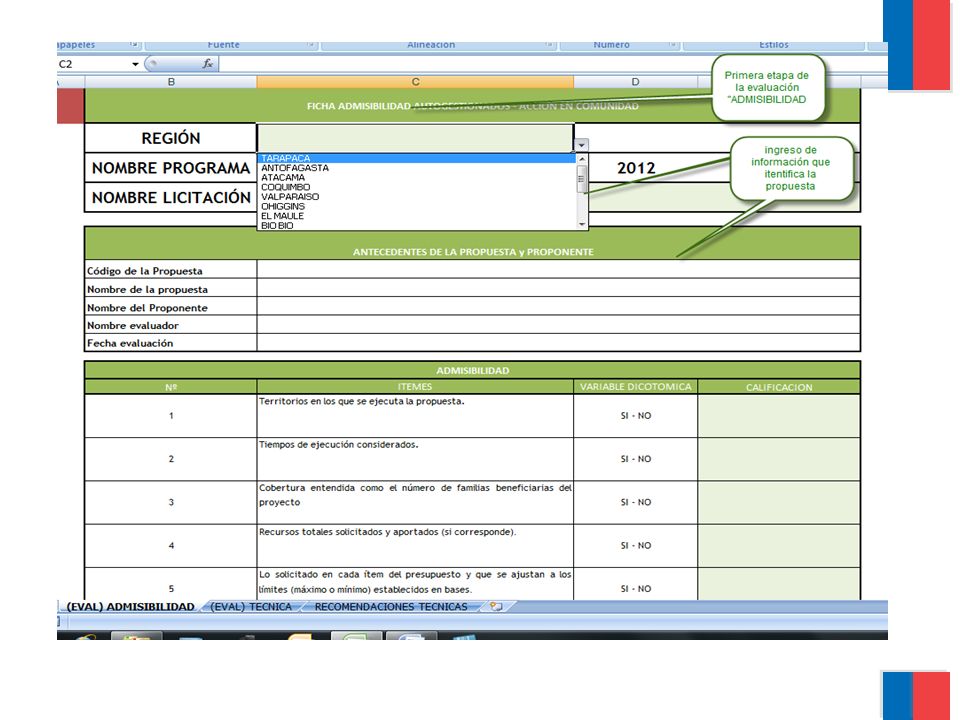Open the Alineación group dialog launcher
The width and height of the screenshot is (960, 720).
[x=549, y=45]
